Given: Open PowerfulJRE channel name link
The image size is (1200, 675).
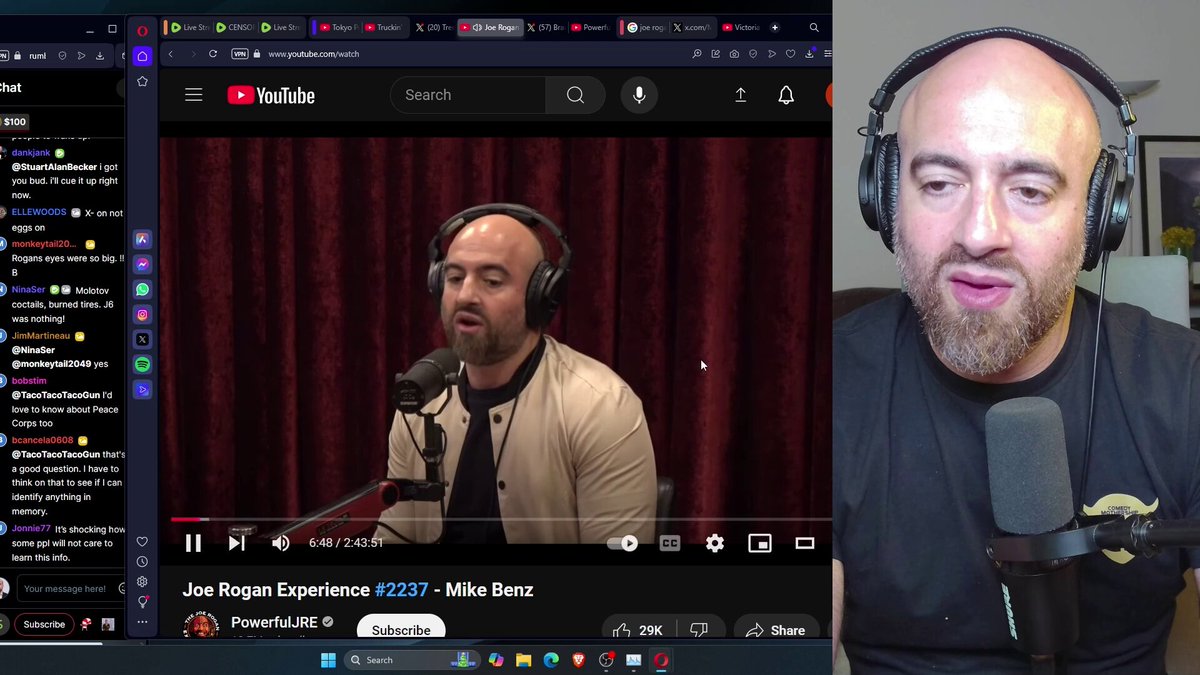Looking at the screenshot, I should (274, 622).
